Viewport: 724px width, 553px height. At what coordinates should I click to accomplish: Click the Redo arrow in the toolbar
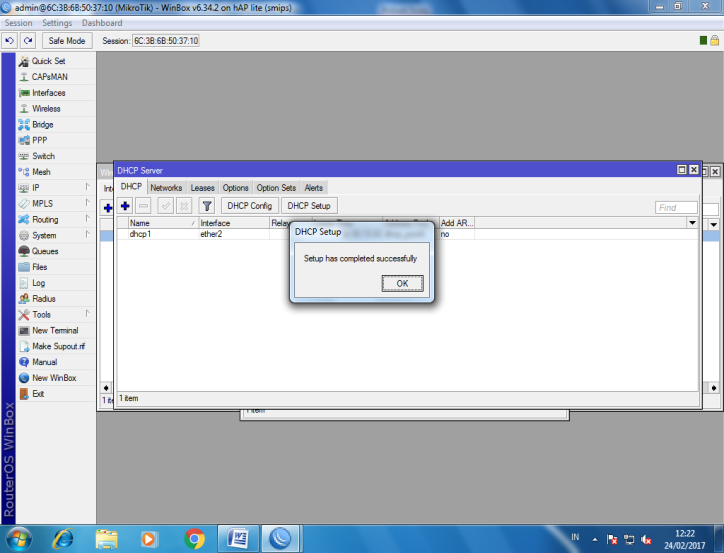point(28,41)
